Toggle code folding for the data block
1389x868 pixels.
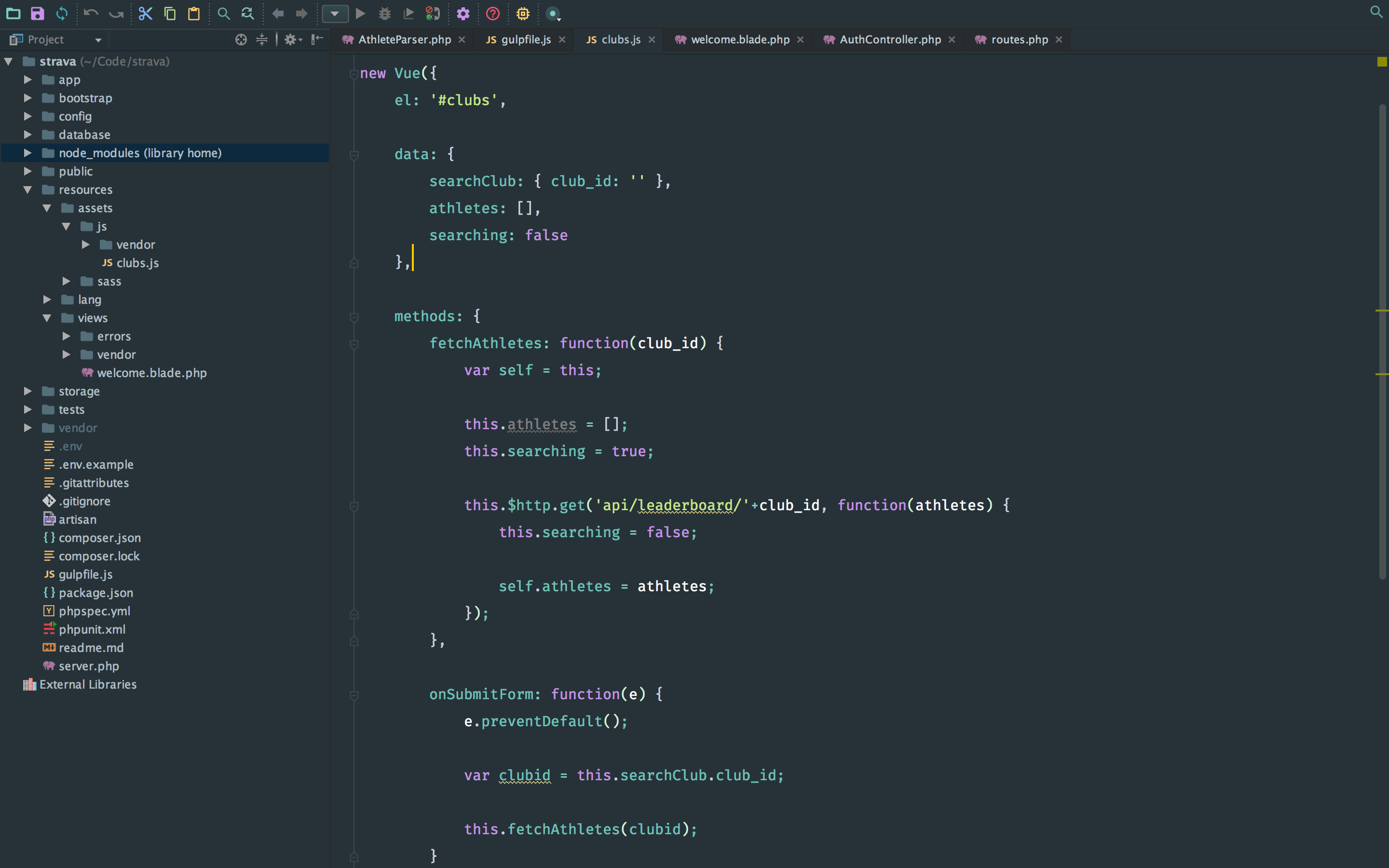354,155
